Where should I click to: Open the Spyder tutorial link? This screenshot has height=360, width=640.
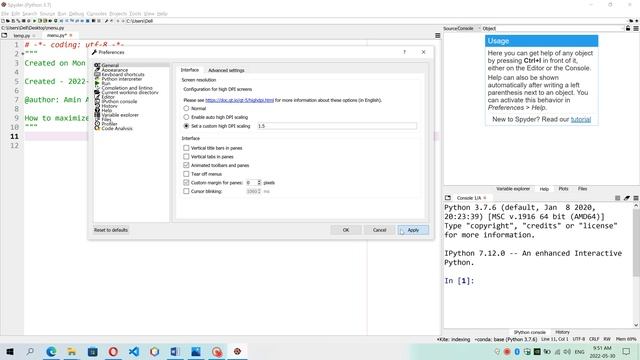(580, 119)
